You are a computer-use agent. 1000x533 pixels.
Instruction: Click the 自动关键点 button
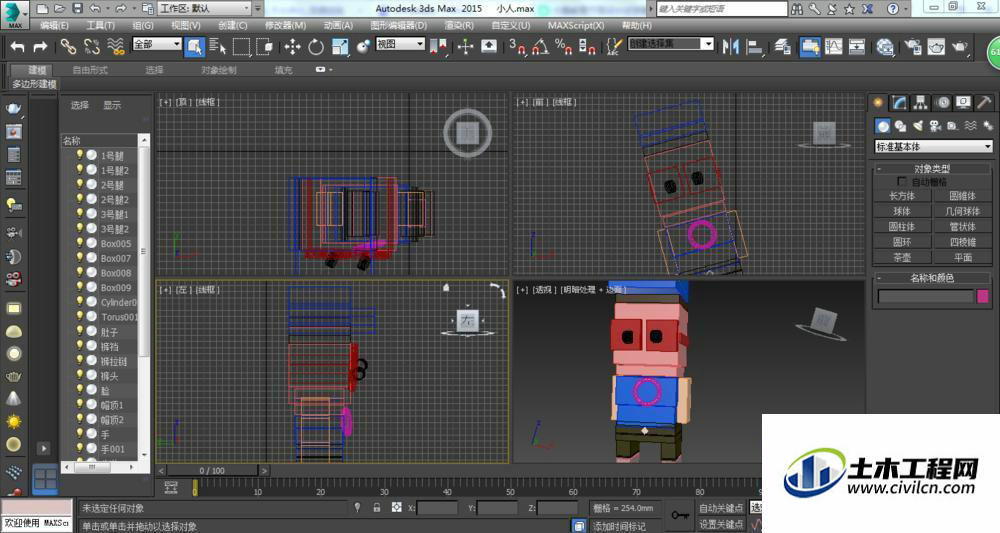(721, 508)
